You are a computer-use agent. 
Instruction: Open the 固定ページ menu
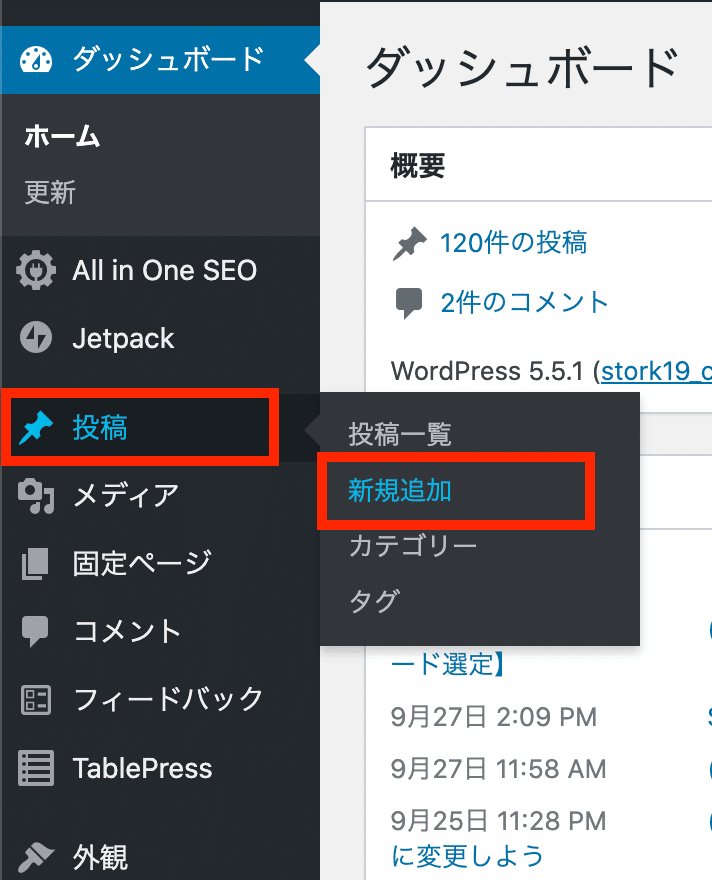click(160, 563)
